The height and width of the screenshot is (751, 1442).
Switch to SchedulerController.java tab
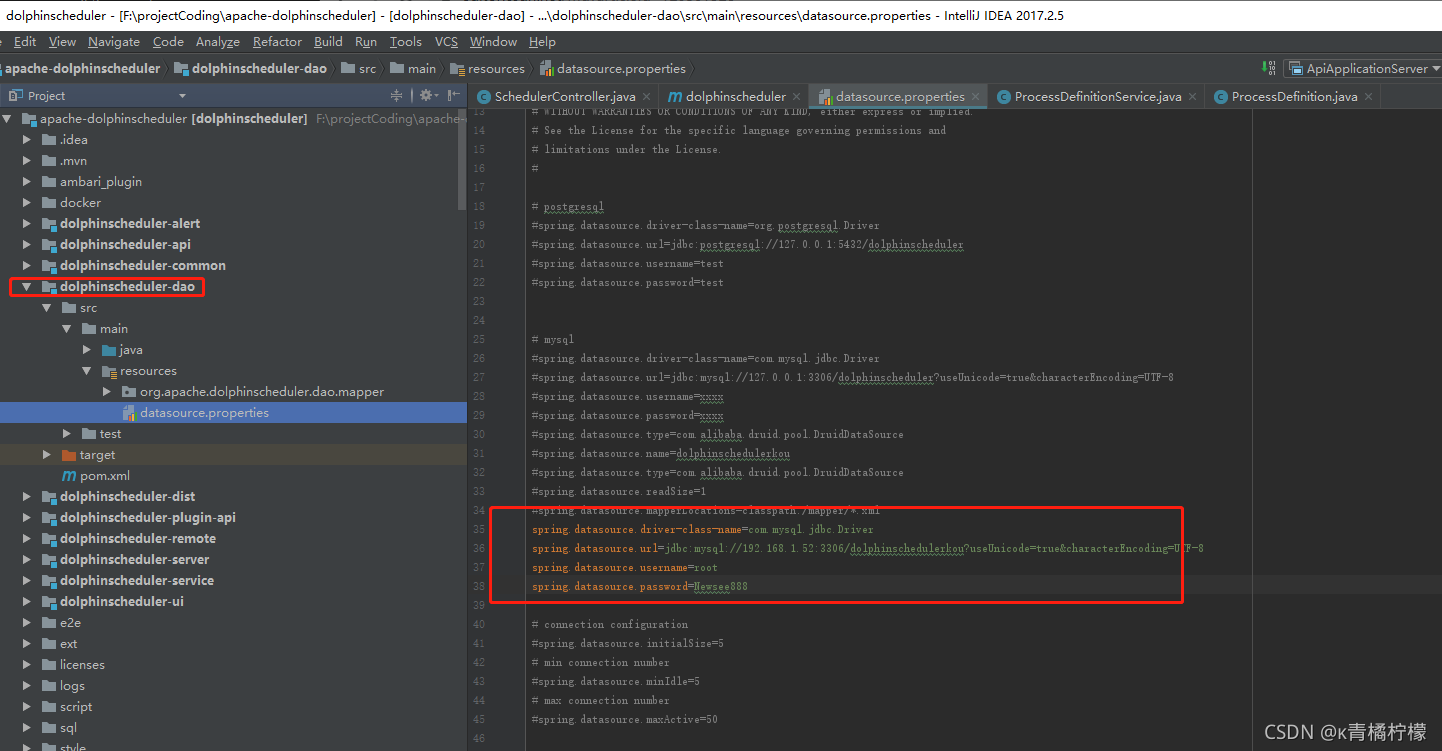pos(565,97)
